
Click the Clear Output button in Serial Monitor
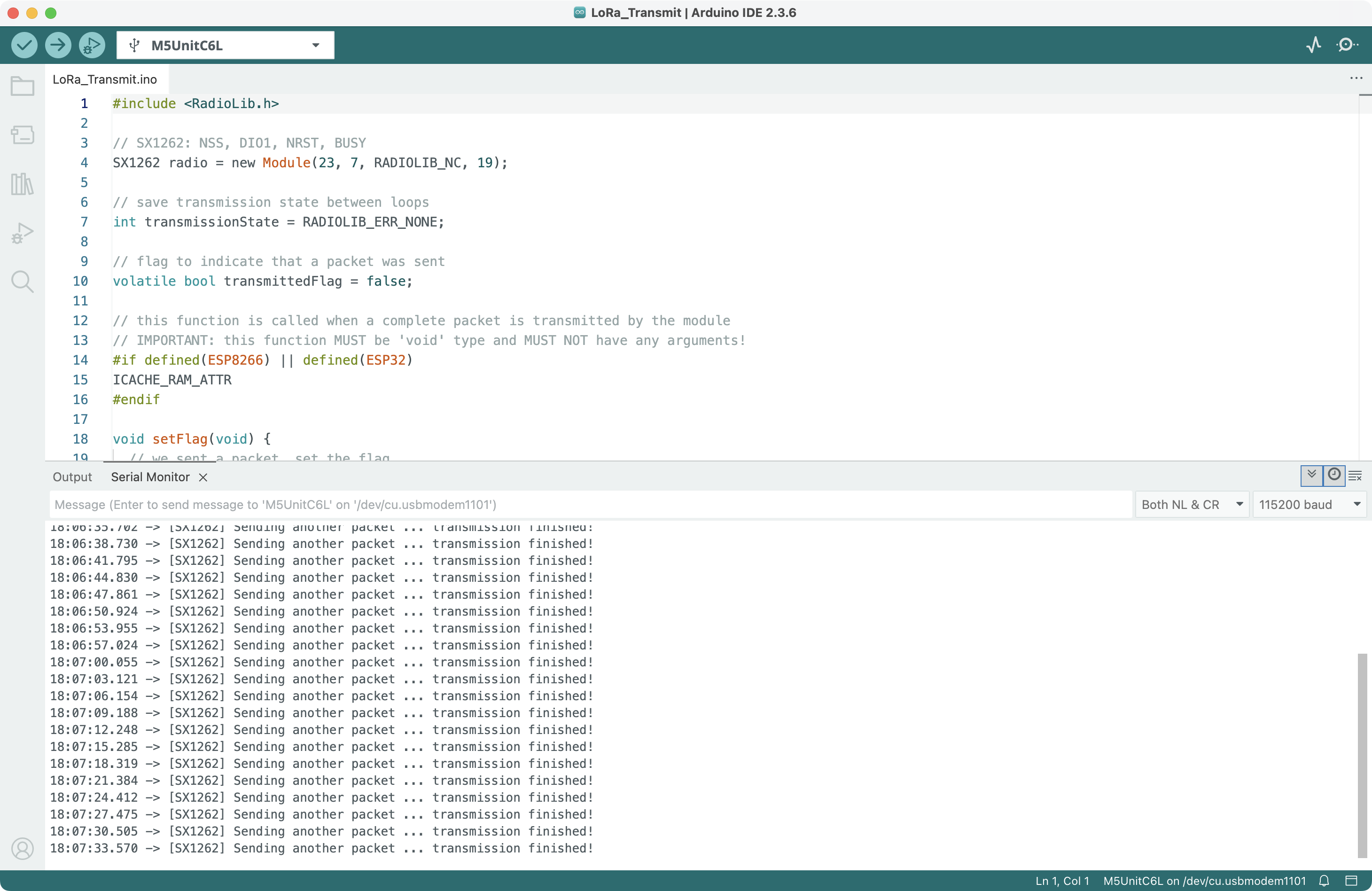[x=1355, y=476]
